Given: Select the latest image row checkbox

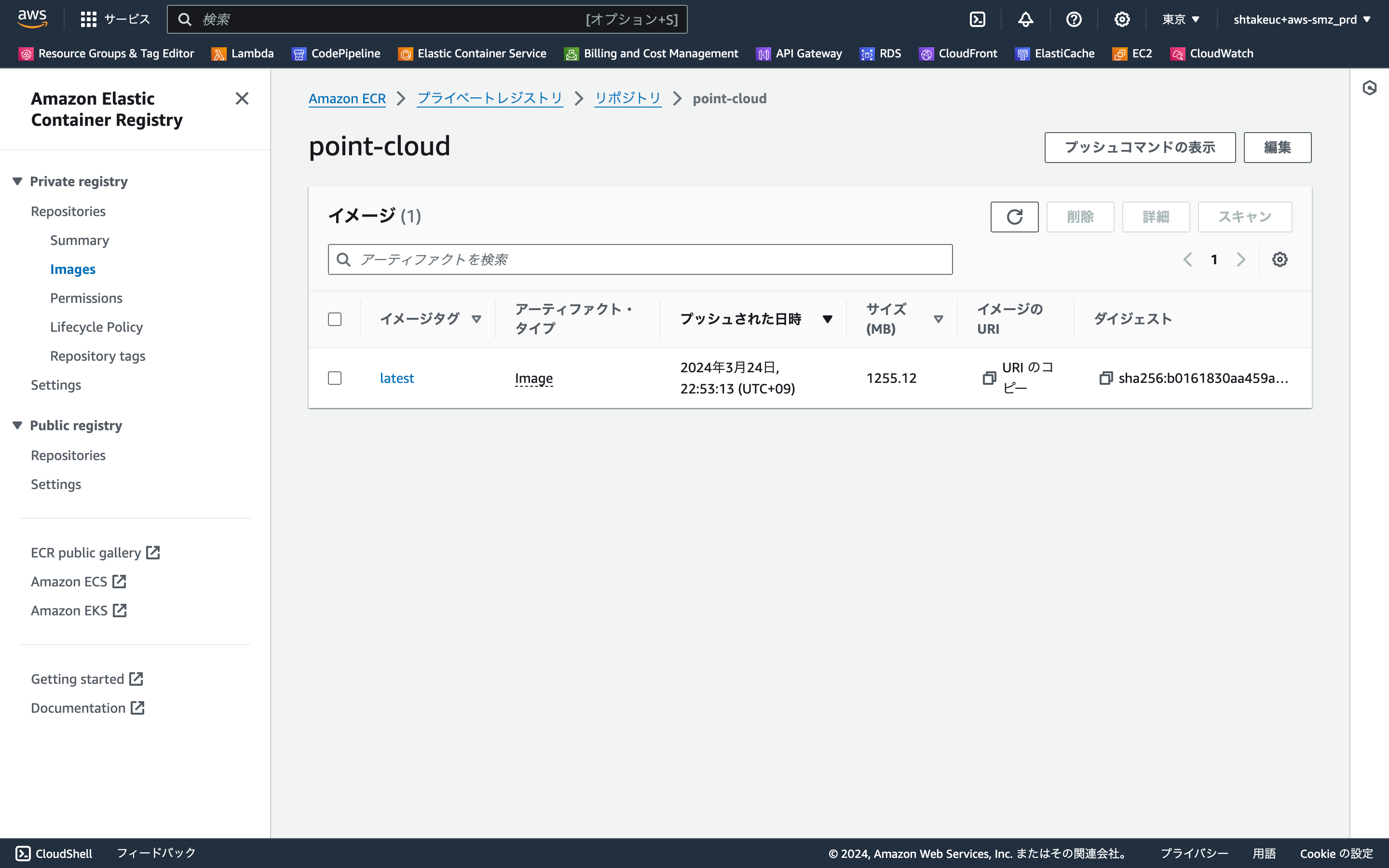Looking at the screenshot, I should pos(335,378).
